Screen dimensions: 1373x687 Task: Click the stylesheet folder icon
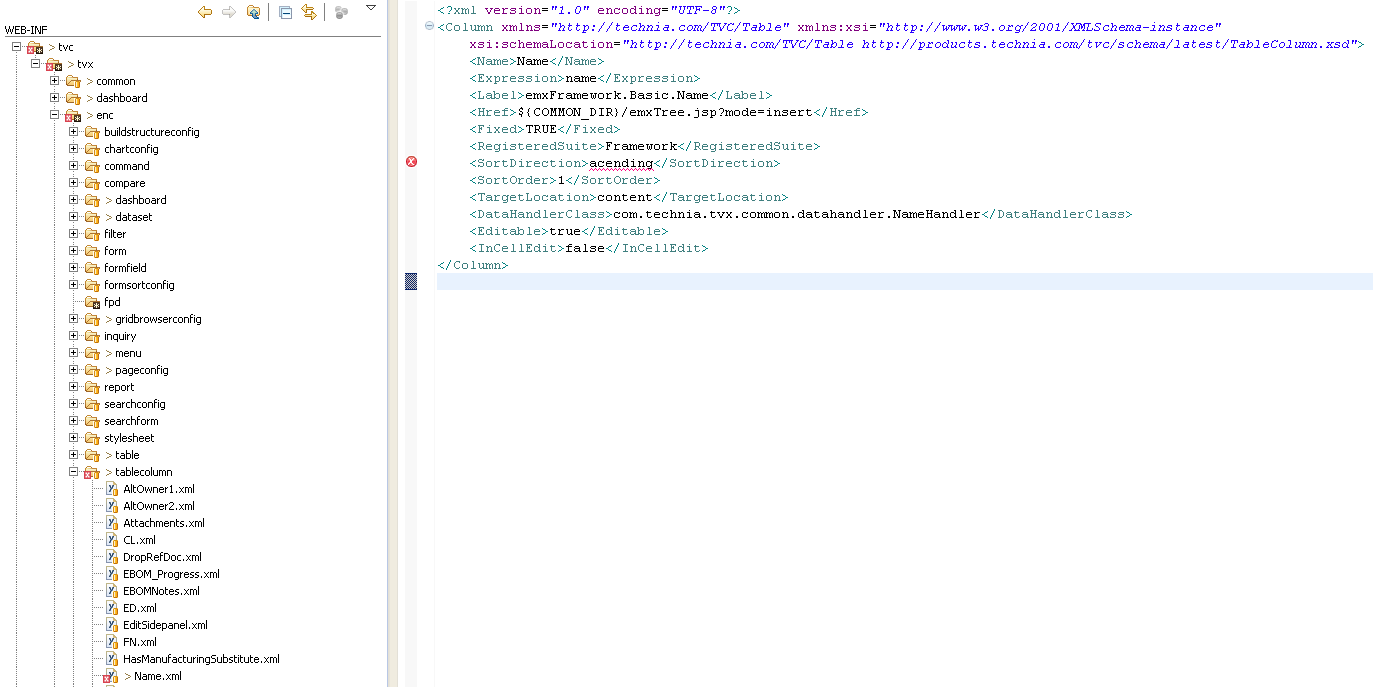click(x=92, y=438)
